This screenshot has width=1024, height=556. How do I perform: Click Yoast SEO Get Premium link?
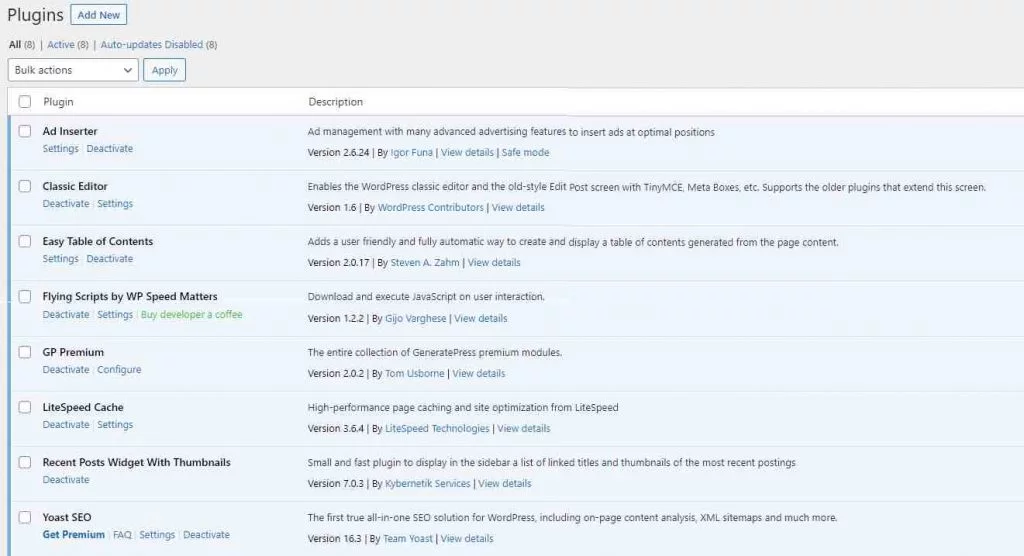point(73,534)
